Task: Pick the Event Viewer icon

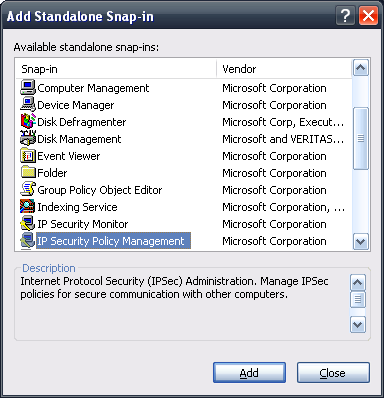Action: click(28, 156)
